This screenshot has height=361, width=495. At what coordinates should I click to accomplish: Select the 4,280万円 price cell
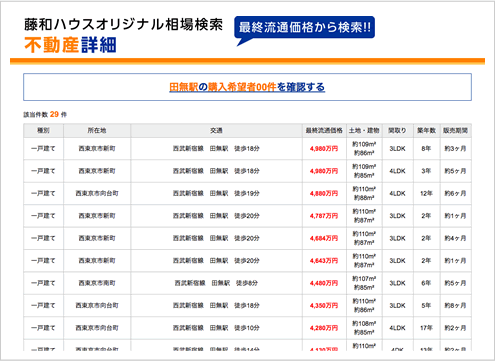(x=324, y=328)
